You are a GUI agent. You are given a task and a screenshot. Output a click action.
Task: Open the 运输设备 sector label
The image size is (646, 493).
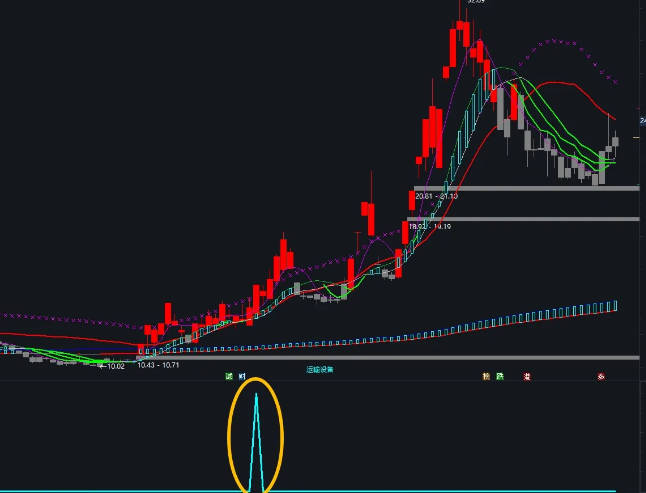[320, 369]
